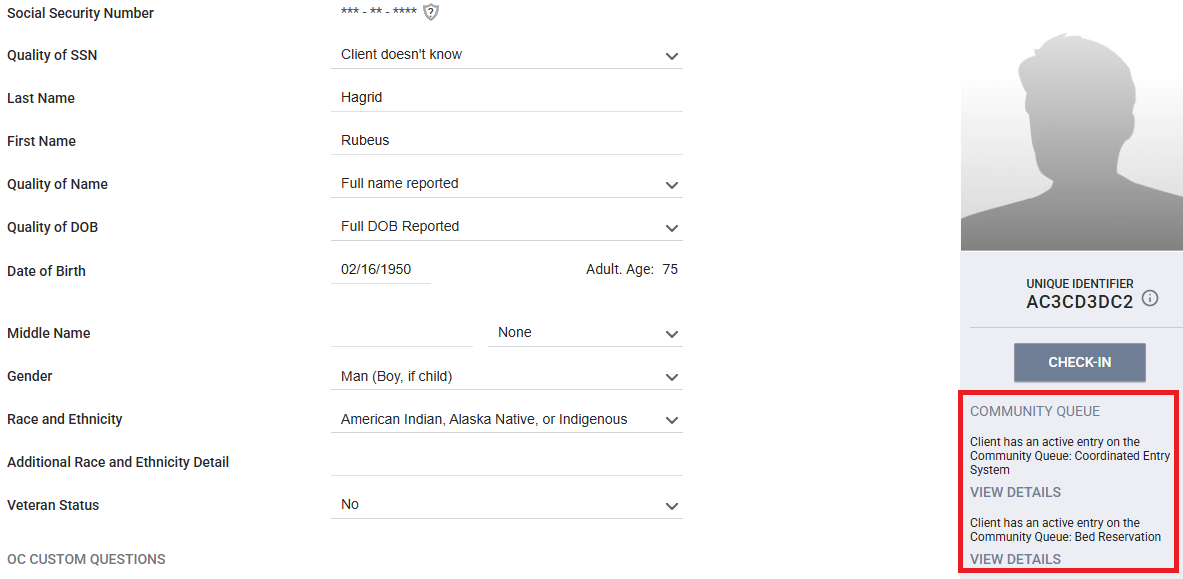Click the Last Name field containing Hagrid
The height and width of the screenshot is (579, 1183).
point(506,98)
